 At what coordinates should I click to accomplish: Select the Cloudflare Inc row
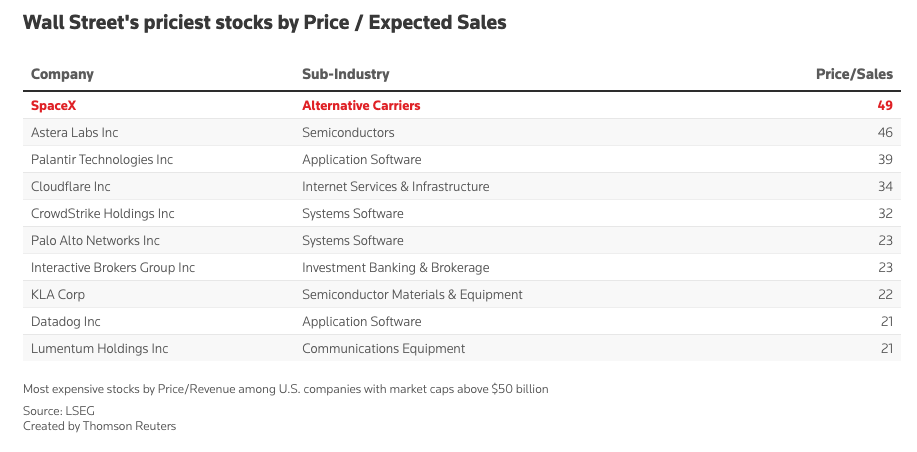click(462, 187)
